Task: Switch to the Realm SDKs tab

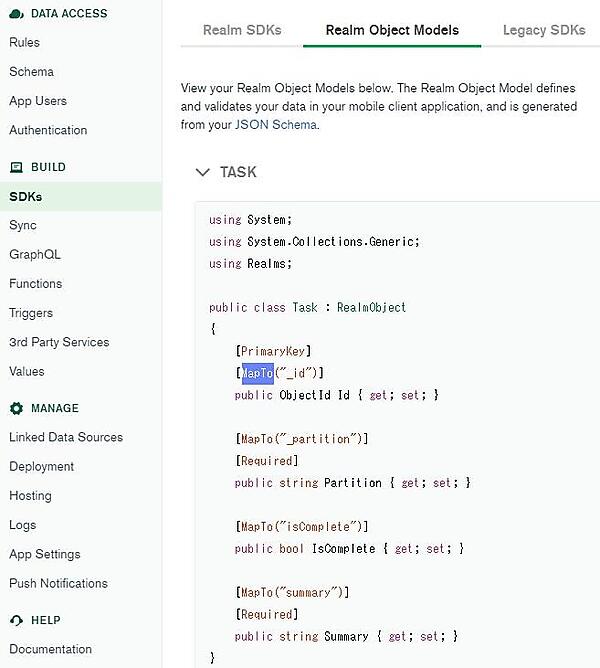Action: pos(242,30)
